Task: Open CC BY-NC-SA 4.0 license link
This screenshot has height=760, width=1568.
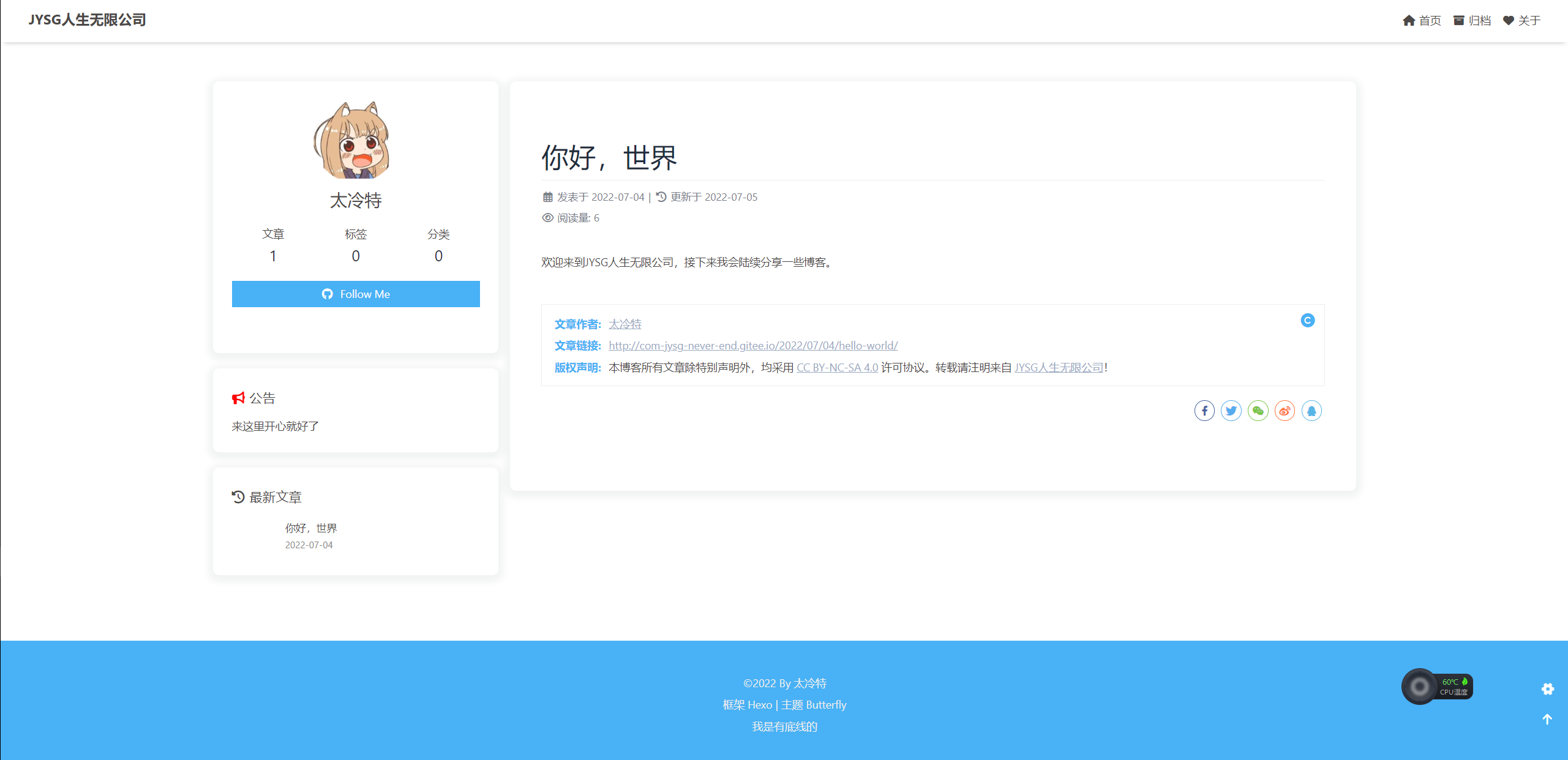Action: click(837, 368)
